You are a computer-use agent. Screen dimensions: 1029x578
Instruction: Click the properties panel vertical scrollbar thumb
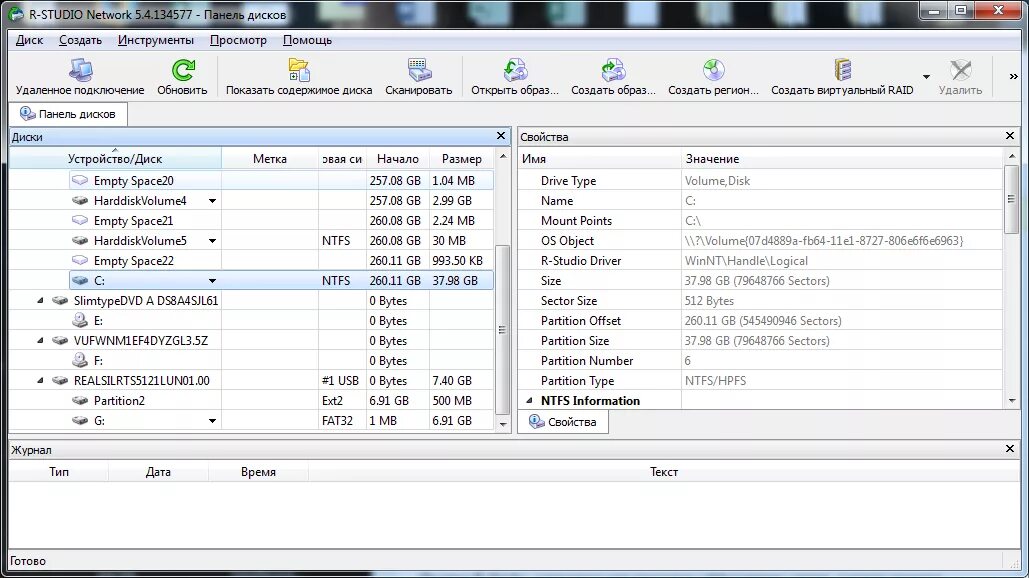1011,199
